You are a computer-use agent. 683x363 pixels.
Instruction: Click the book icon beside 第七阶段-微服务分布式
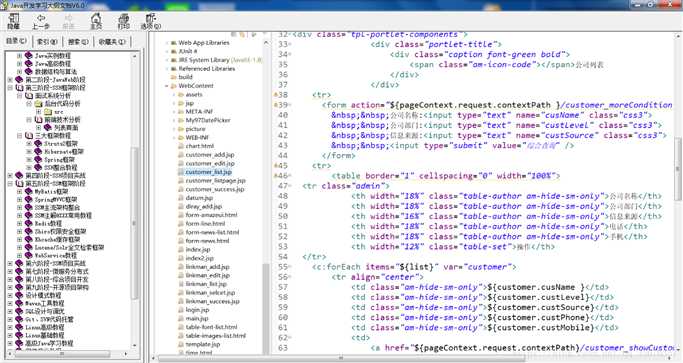point(19,271)
